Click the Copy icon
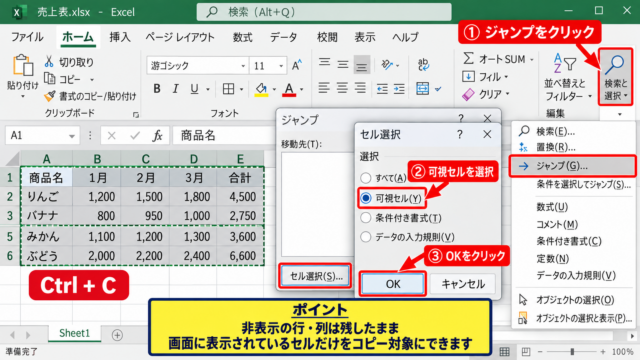This screenshot has width=640, height=360. tap(49, 78)
